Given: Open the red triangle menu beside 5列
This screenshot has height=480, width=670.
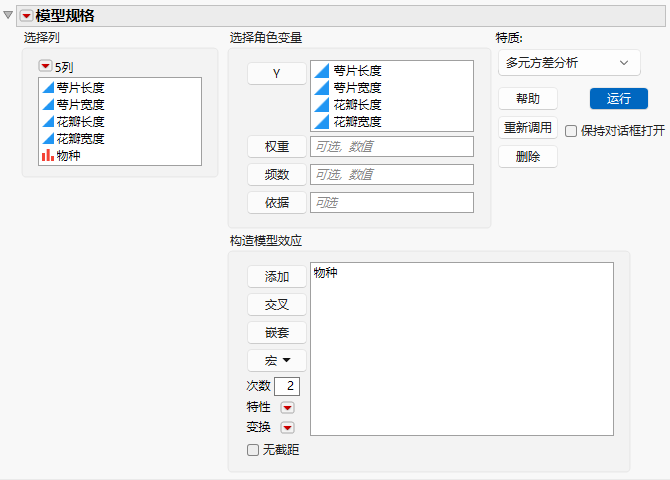Looking at the screenshot, I should tap(45, 66).
